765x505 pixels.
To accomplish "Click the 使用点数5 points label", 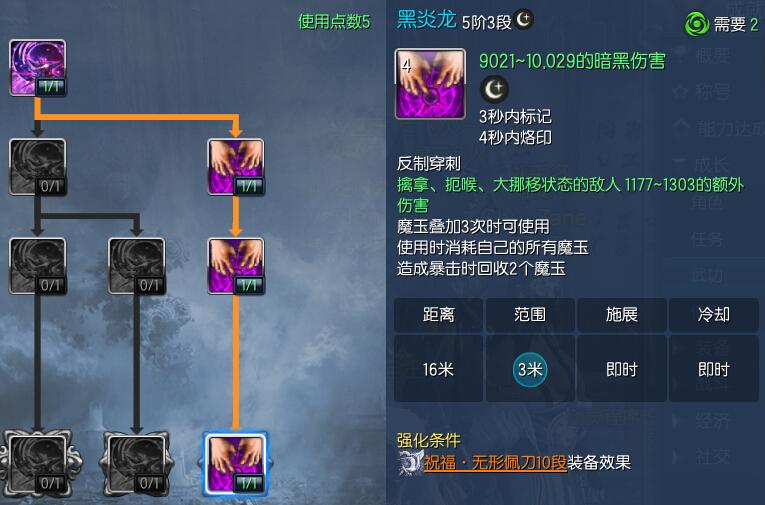I will point(334,22).
